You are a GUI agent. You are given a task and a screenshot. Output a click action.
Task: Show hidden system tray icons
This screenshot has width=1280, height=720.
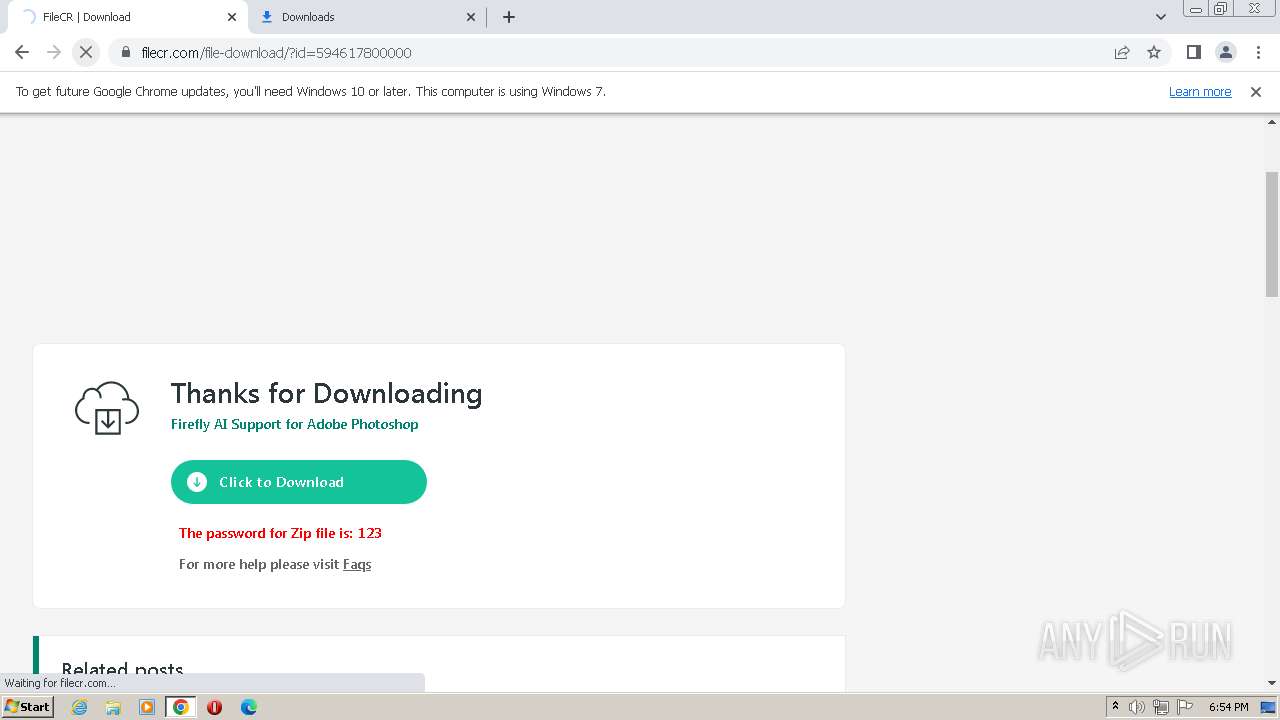(1115, 707)
